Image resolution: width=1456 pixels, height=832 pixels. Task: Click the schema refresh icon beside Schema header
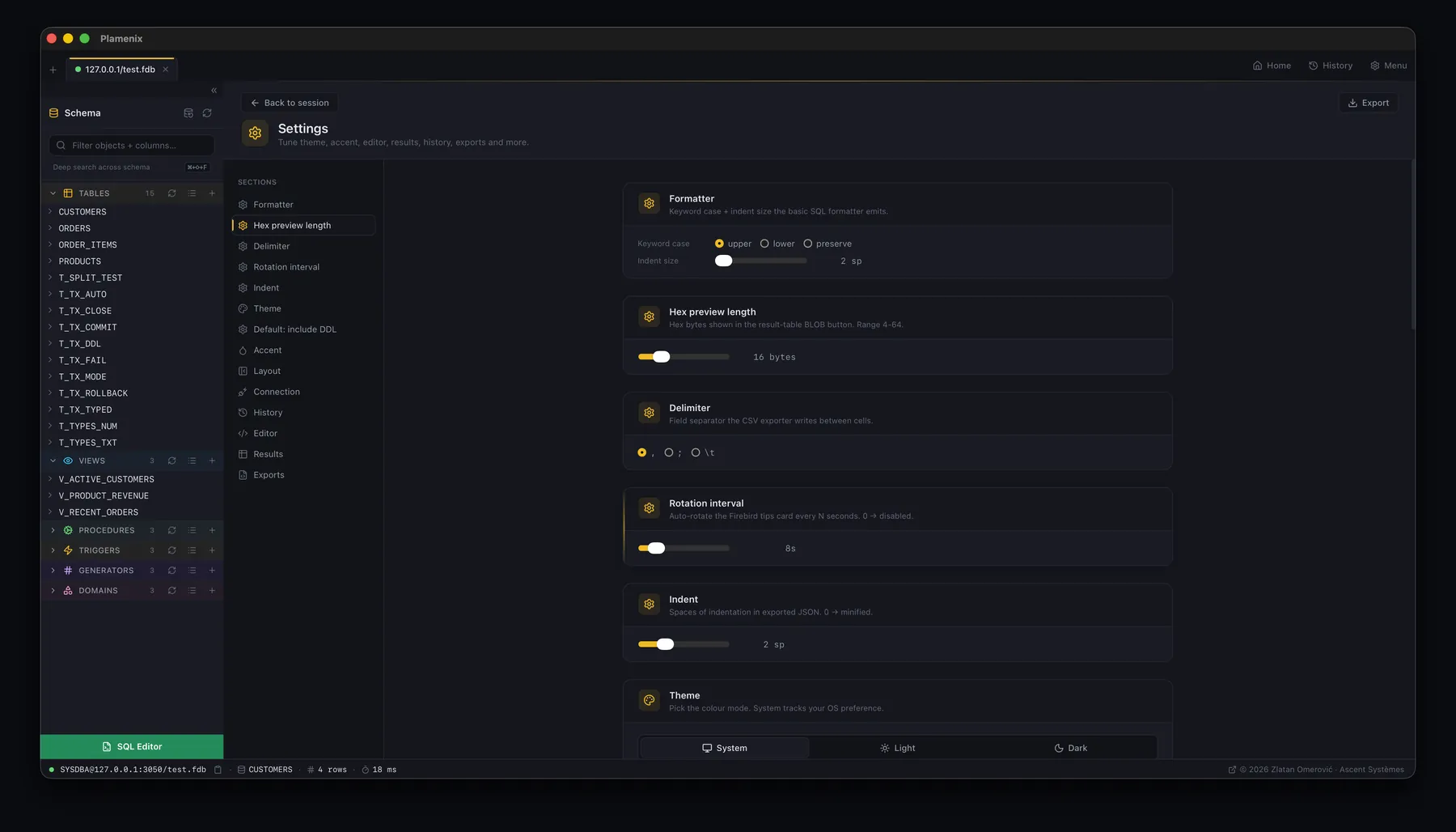click(207, 113)
